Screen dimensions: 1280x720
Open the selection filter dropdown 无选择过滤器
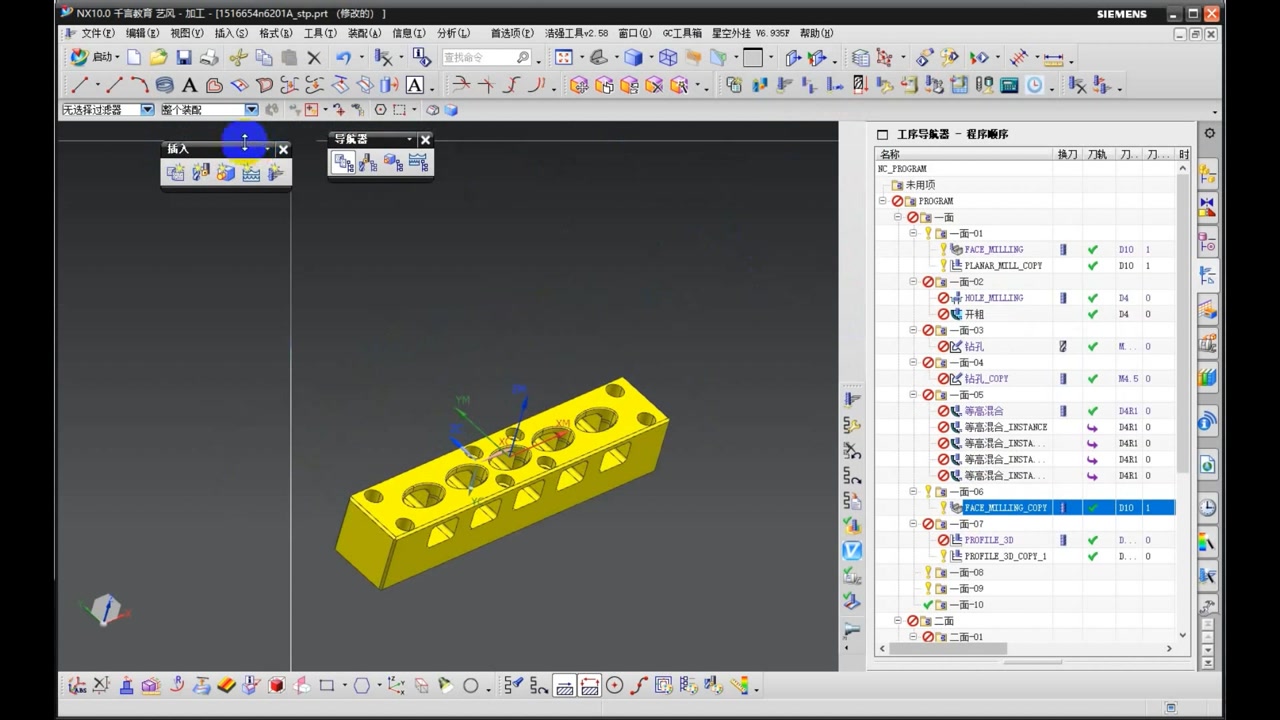[x=147, y=110]
